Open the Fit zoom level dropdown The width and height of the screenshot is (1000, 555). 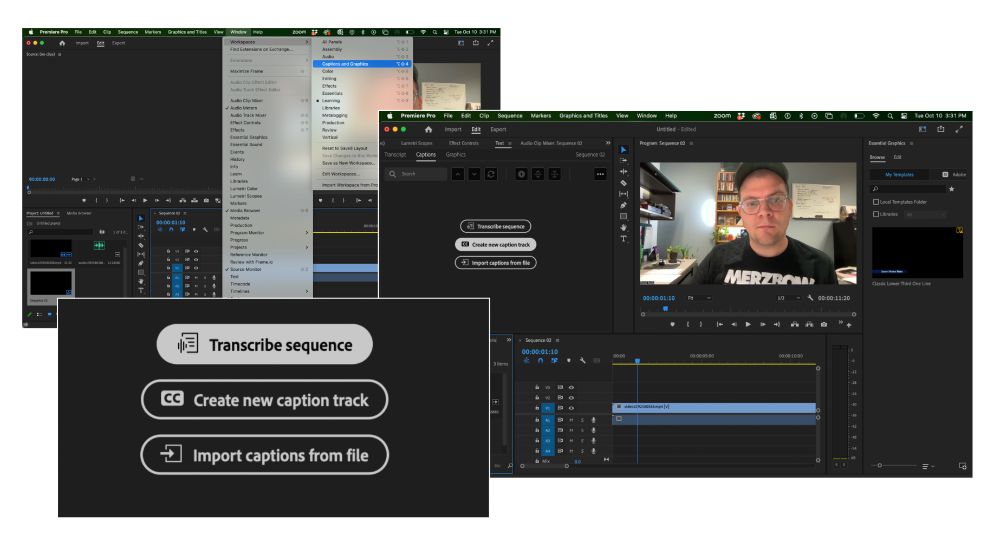pyautogui.click(x=698, y=298)
